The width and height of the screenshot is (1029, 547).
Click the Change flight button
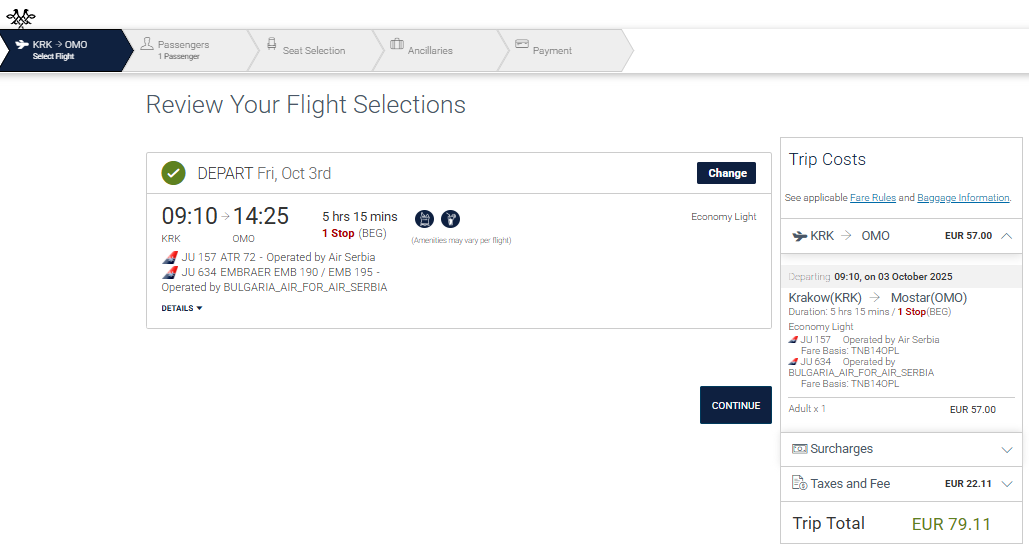click(726, 173)
